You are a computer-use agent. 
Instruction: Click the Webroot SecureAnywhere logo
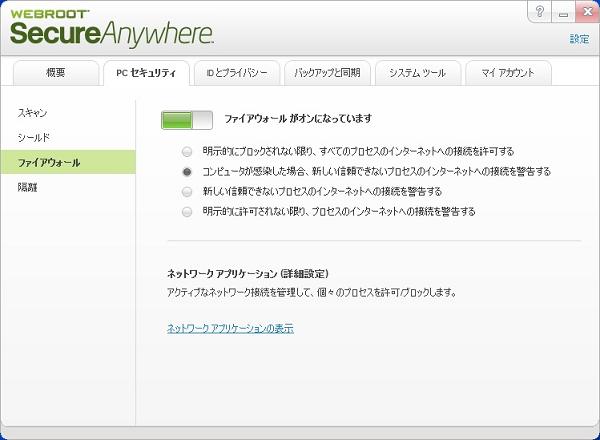pyautogui.click(x=112, y=28)
